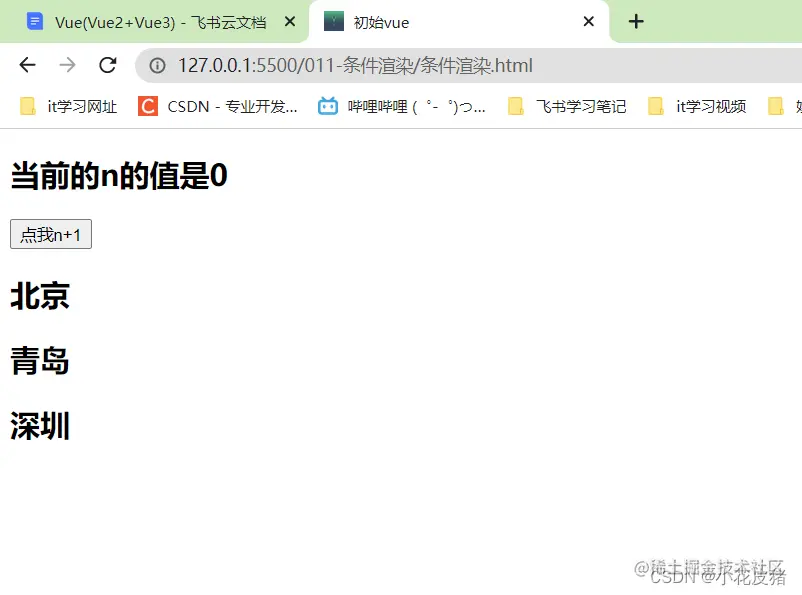
Task: Reload the page with the refresh icon
Action: [x=107, y=64]
